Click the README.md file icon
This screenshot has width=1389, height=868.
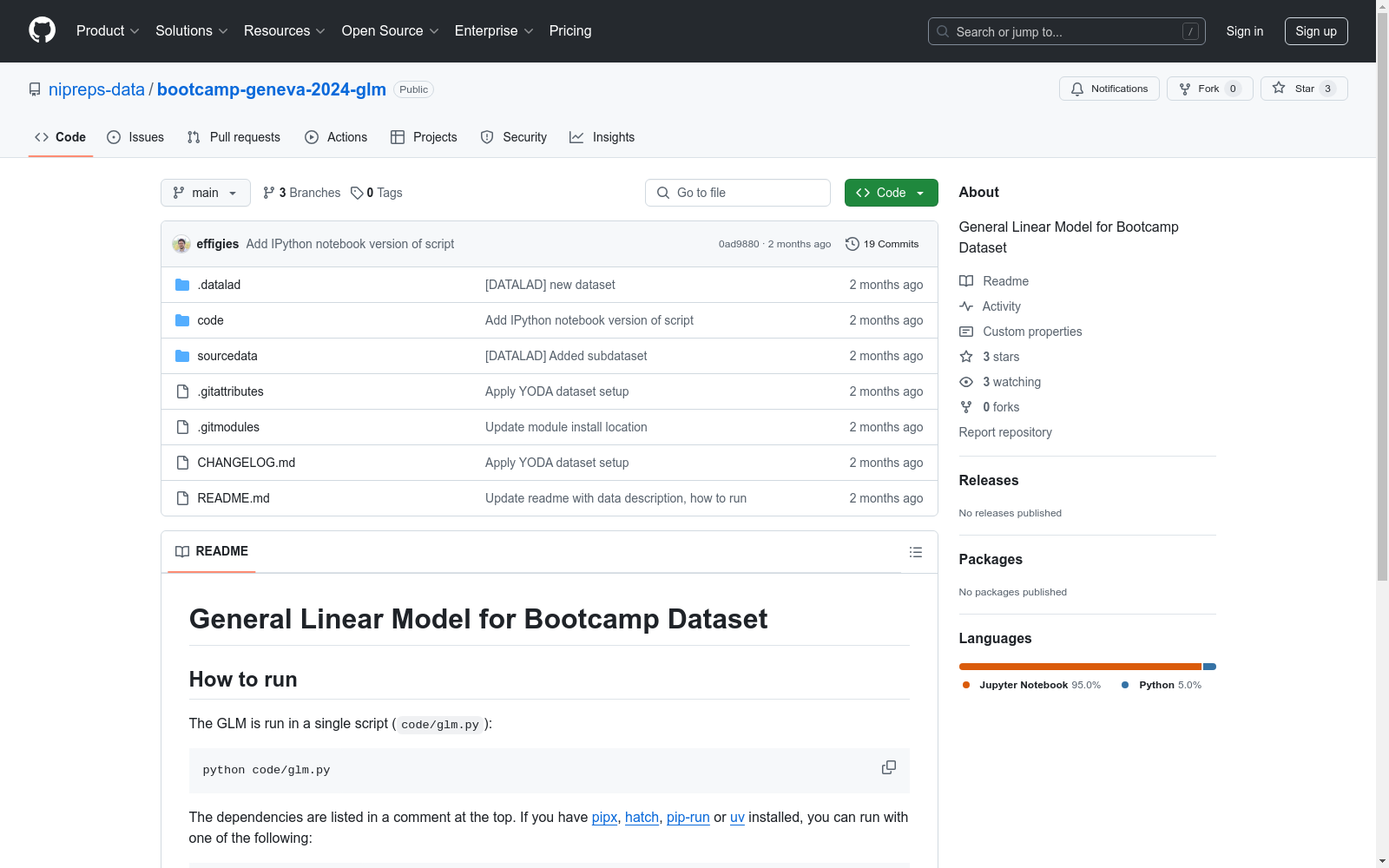click(182, 498)
